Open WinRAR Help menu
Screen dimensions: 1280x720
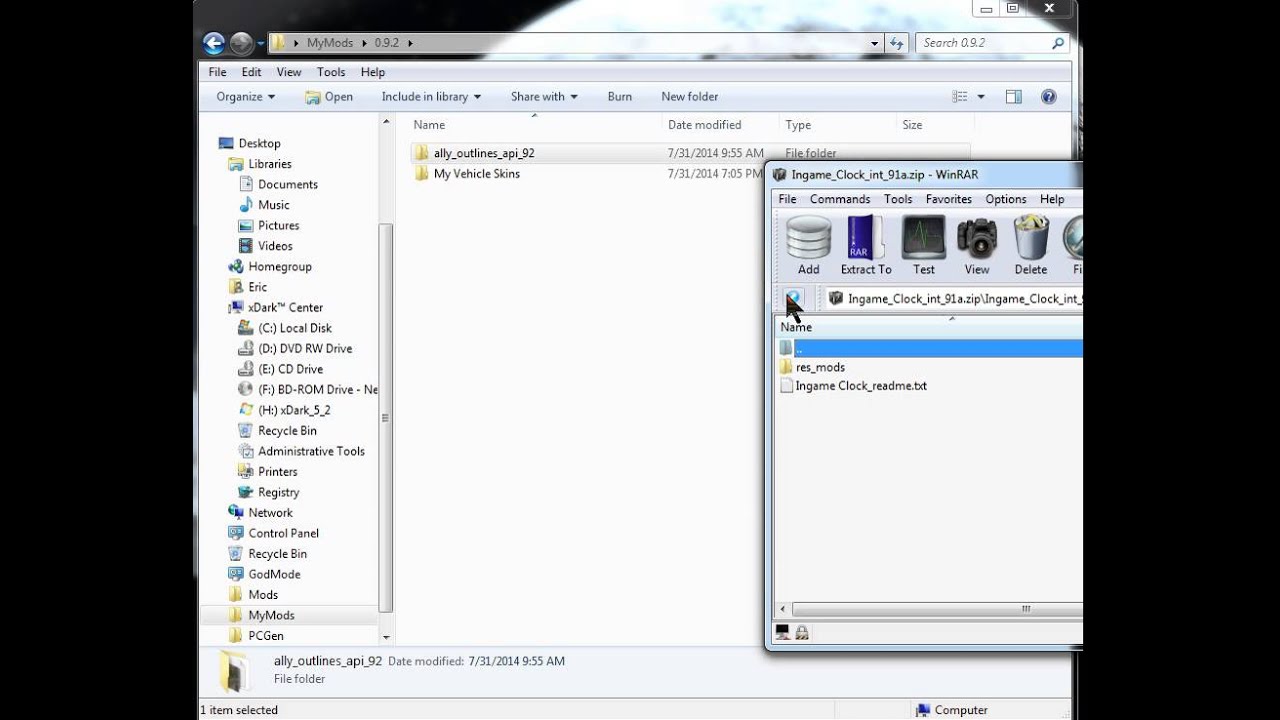click(x=1052, y=199)
